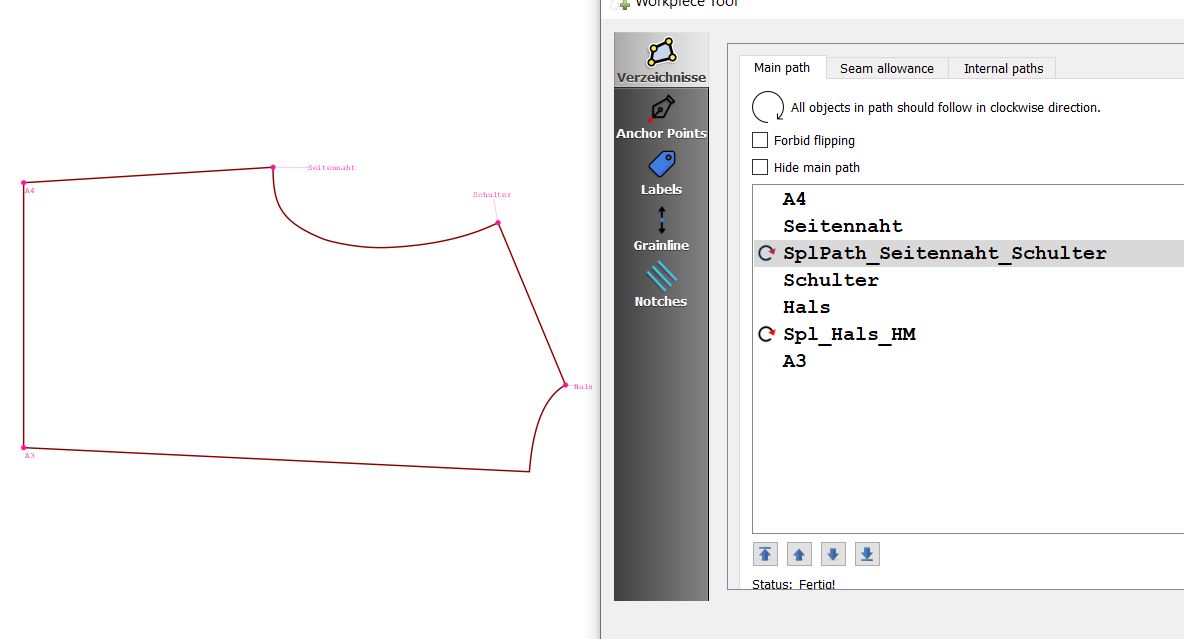1184x639 pixels.
Task: Move selected item to top
Action: tap(766, 554)
